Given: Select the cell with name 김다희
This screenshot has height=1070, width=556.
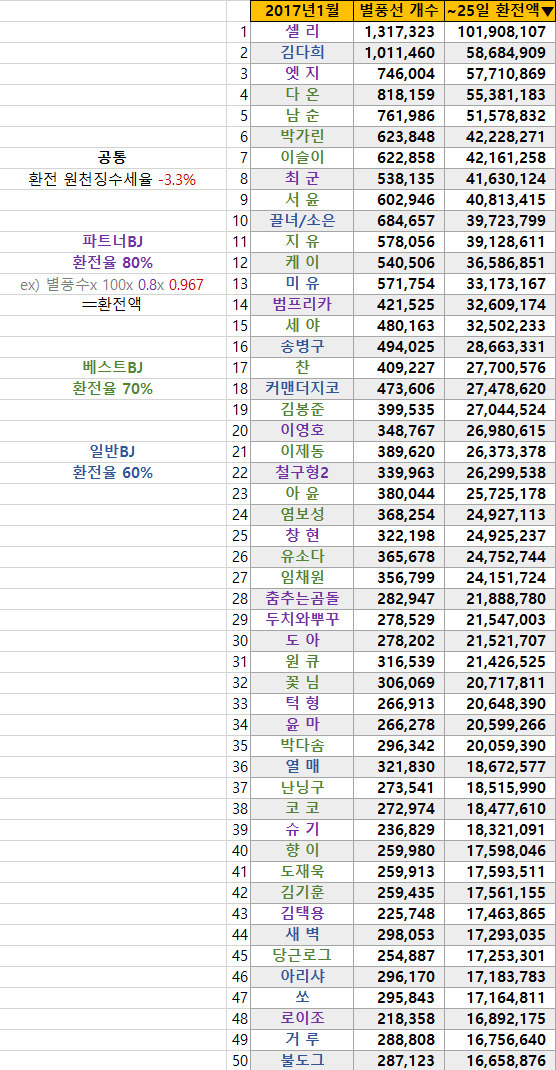Looking at the screenshot, I should pyautogui.click(x=302, y=53).
